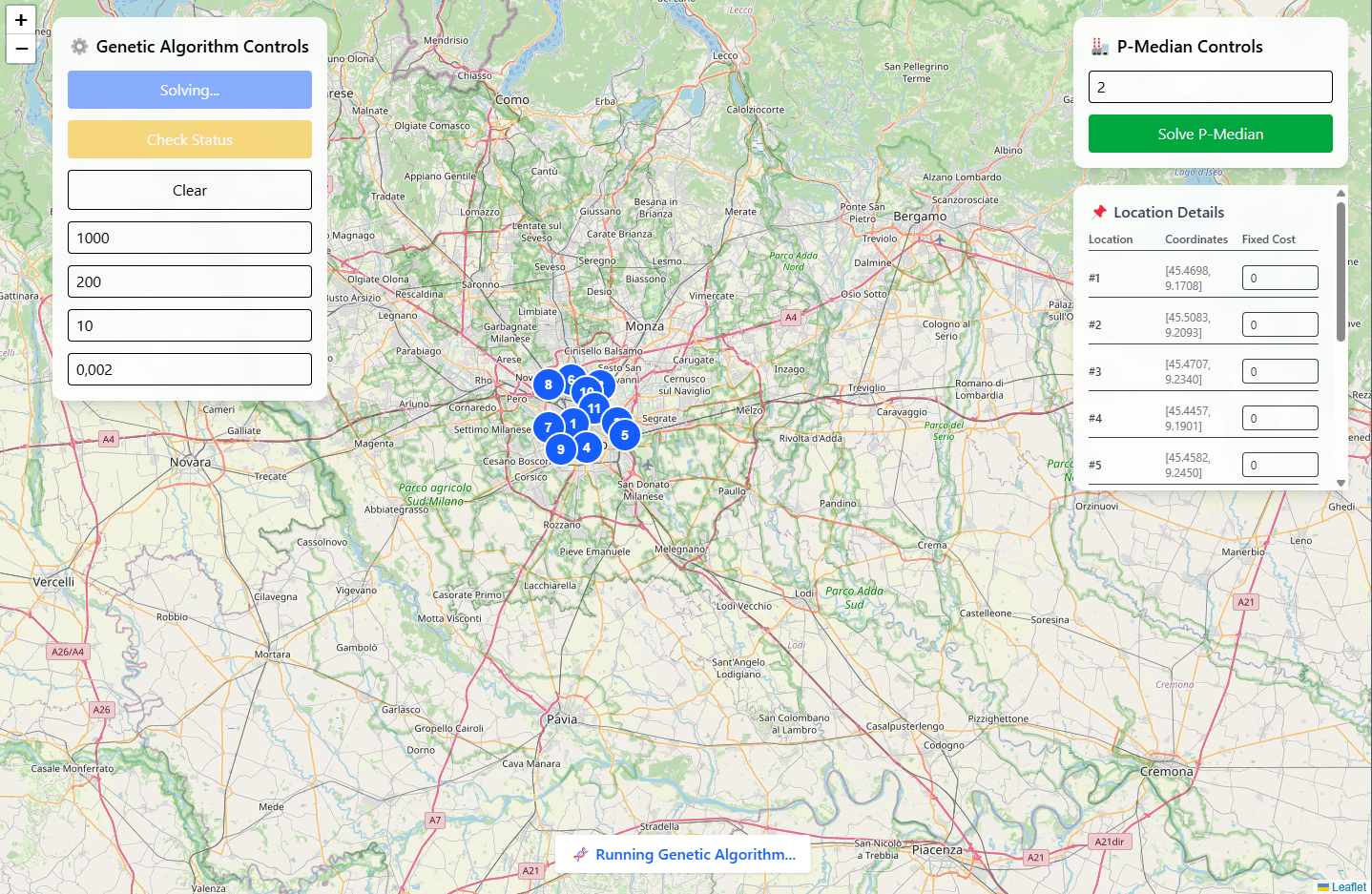Click map marker number 9
This screenshot has width=1372, height=894.
561,449
